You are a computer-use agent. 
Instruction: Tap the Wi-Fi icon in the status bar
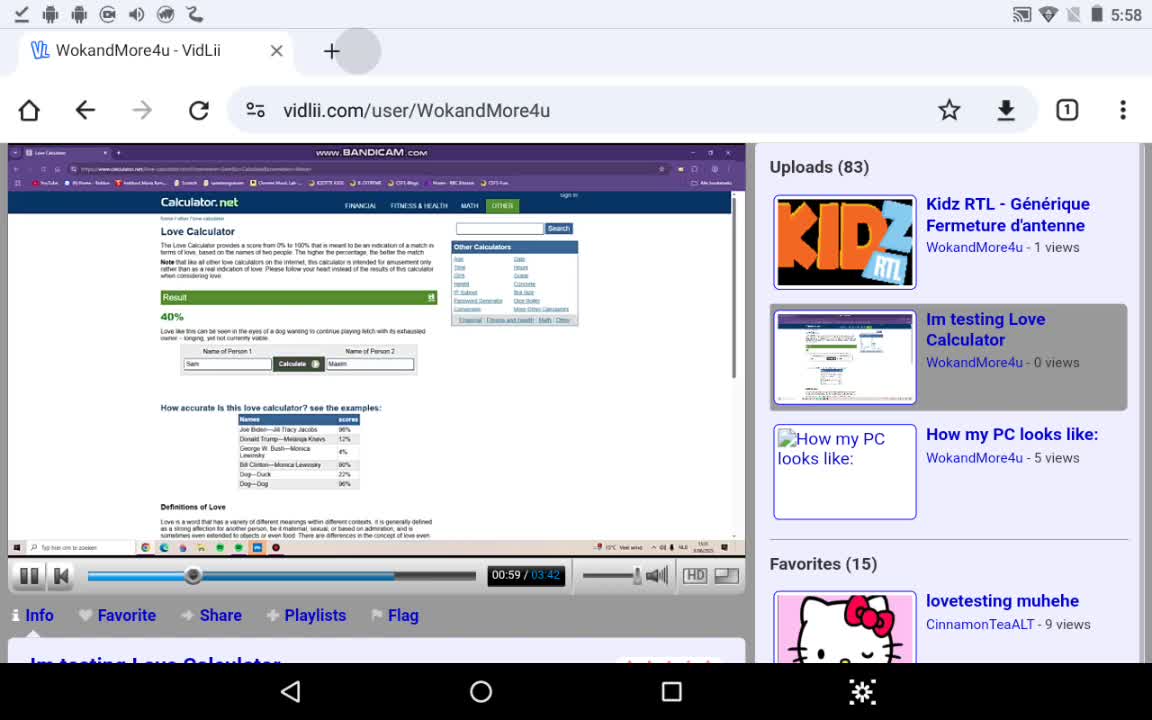1048,15
